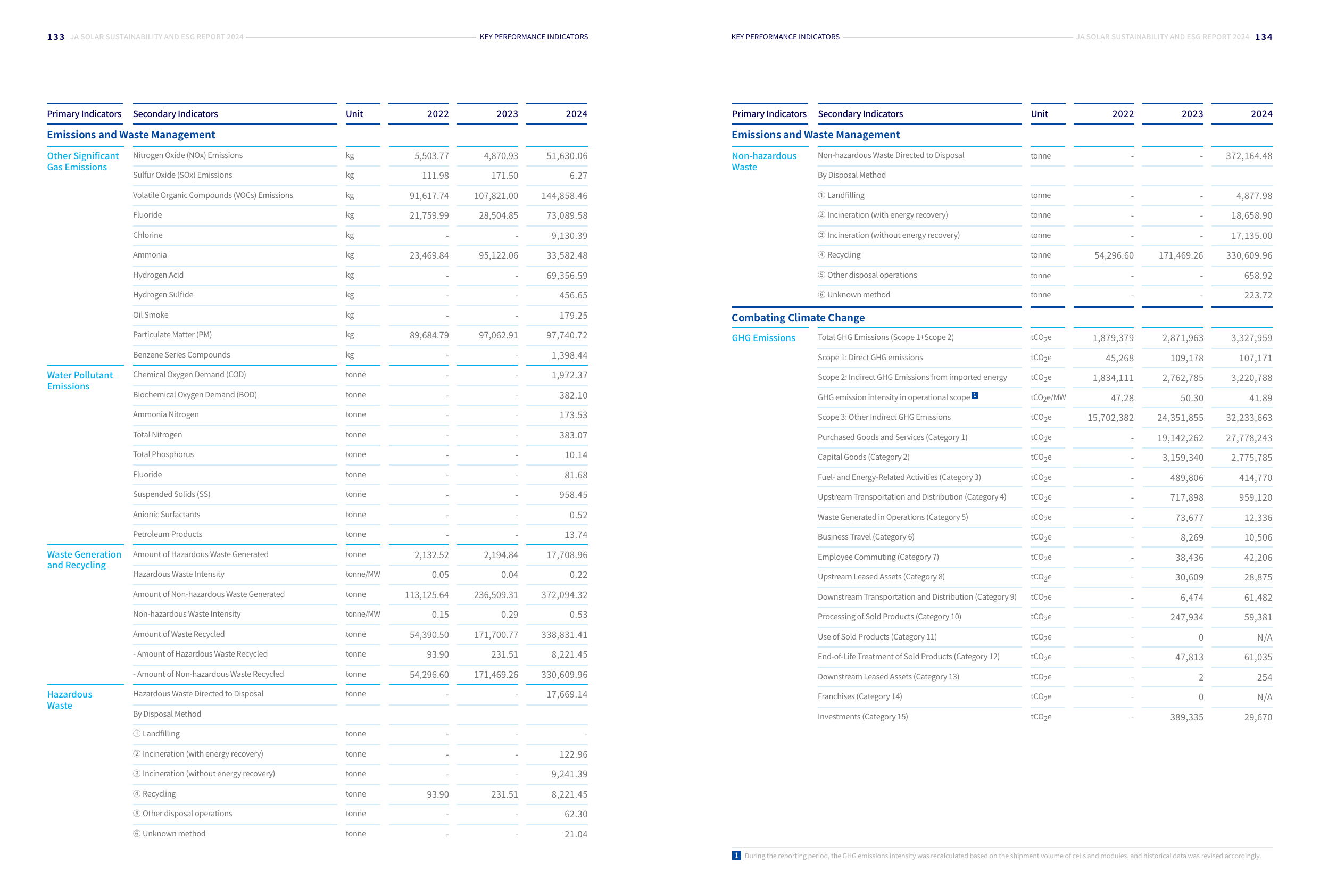
Task: Select 'Volatile Organic Compounds (VOCs) Emissions' label
Action: click(x=213, y=195)
